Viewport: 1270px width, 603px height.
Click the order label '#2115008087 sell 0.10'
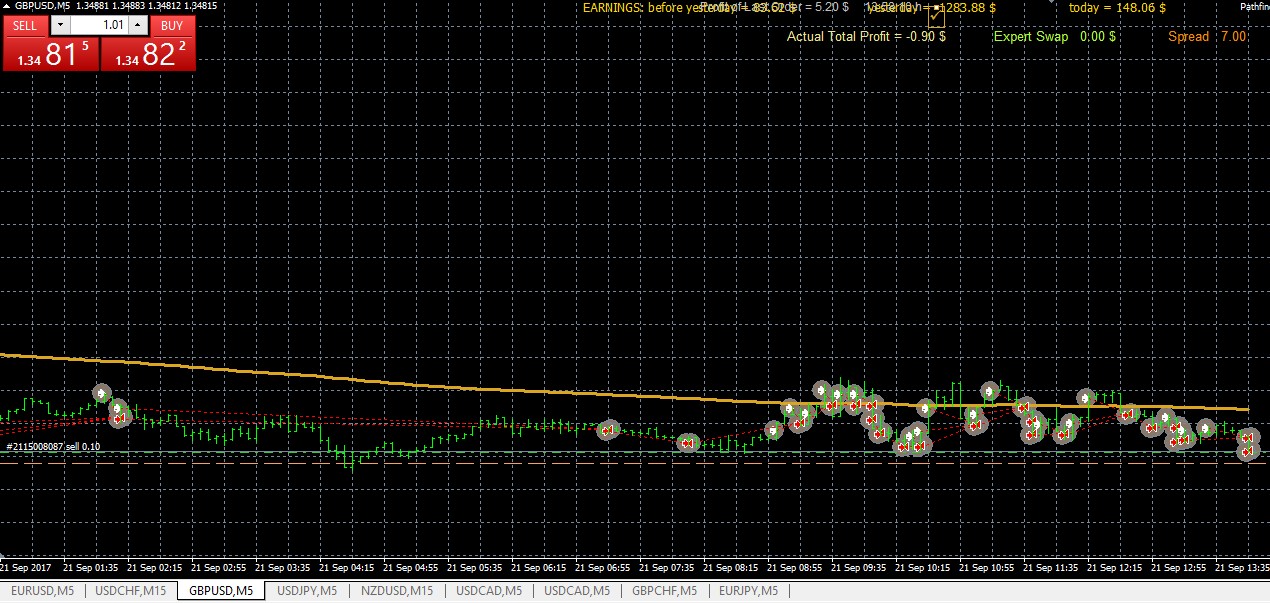(x=54, y=446)
